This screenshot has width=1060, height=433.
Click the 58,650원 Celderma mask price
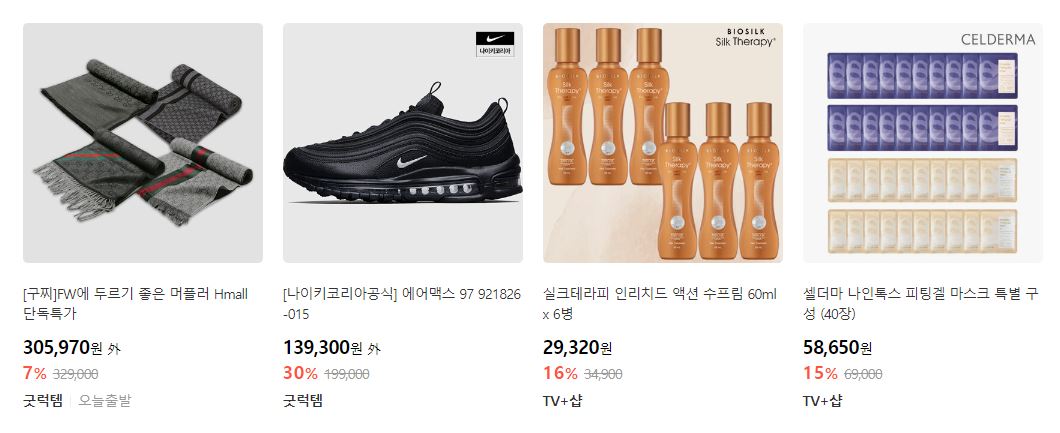tap(838, 348)
